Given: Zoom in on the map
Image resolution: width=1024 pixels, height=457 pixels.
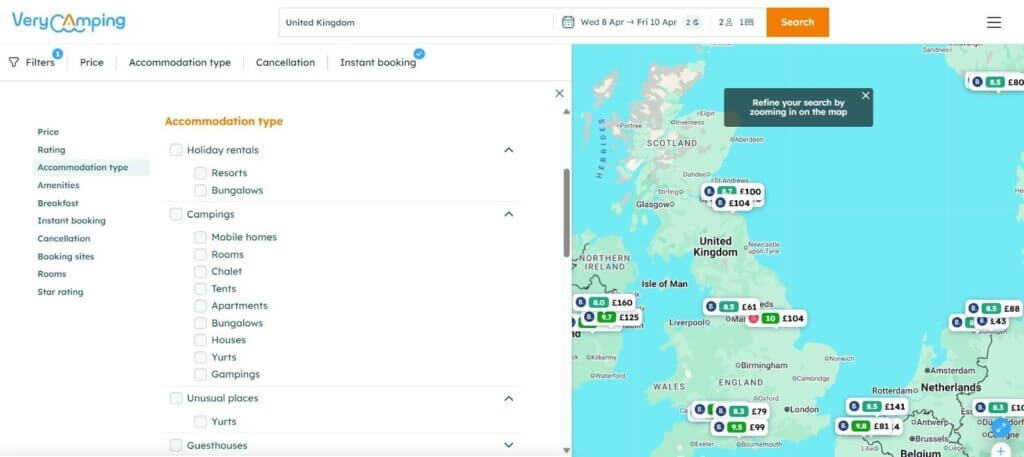Looking at the screenshot, I should [x=1000, y=451].
